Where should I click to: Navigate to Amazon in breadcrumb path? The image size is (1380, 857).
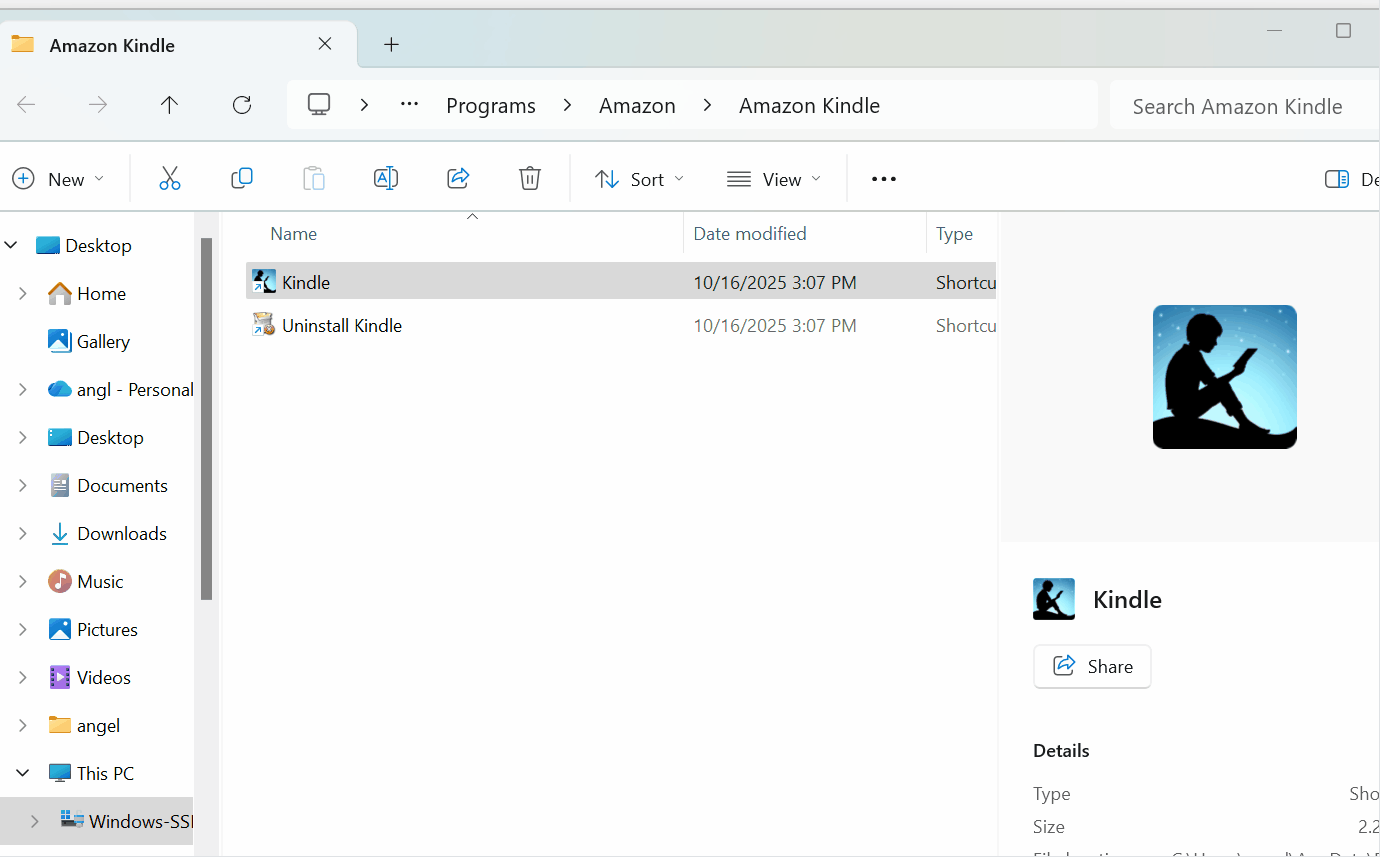(x=637, y=106)
